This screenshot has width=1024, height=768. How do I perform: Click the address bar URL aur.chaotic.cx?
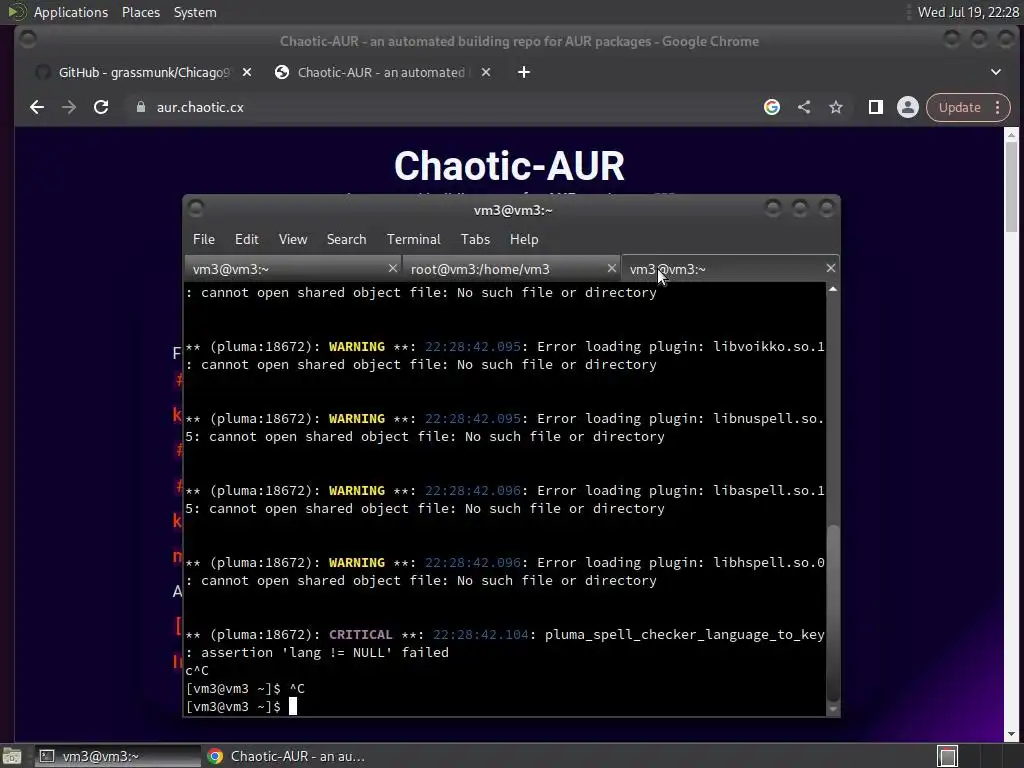(x=200, y=107)
